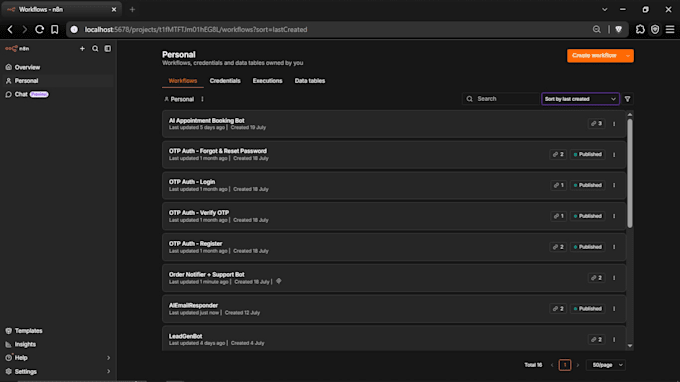Click link count badge on OTP Auth - Login
Screen dimensions: 680x382
coord(558,185)
